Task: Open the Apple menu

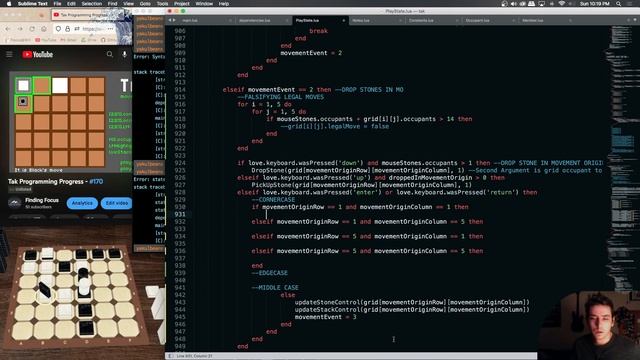Action: coord(8,4)
